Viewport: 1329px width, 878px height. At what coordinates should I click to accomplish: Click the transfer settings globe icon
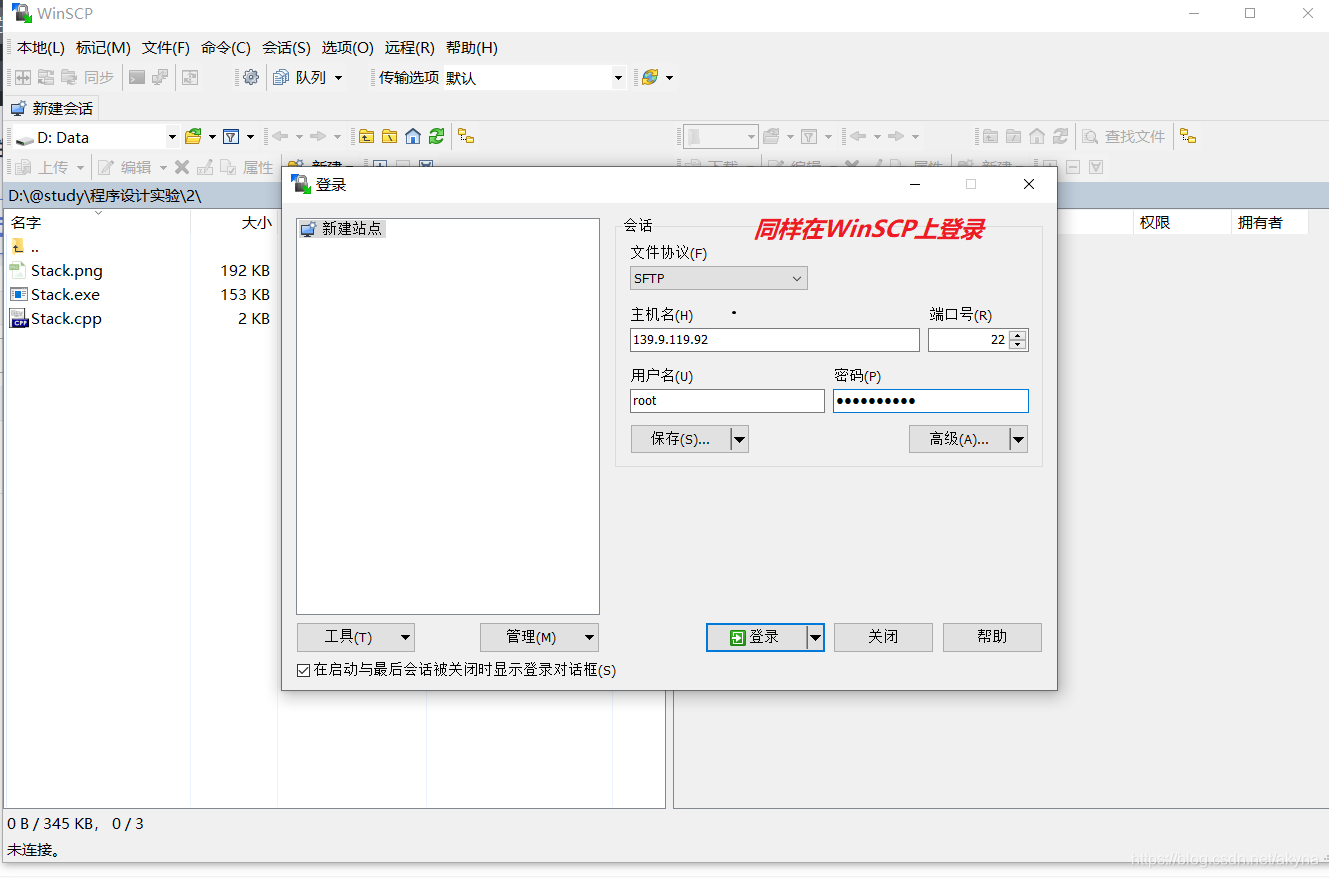(x=650, y=77)
